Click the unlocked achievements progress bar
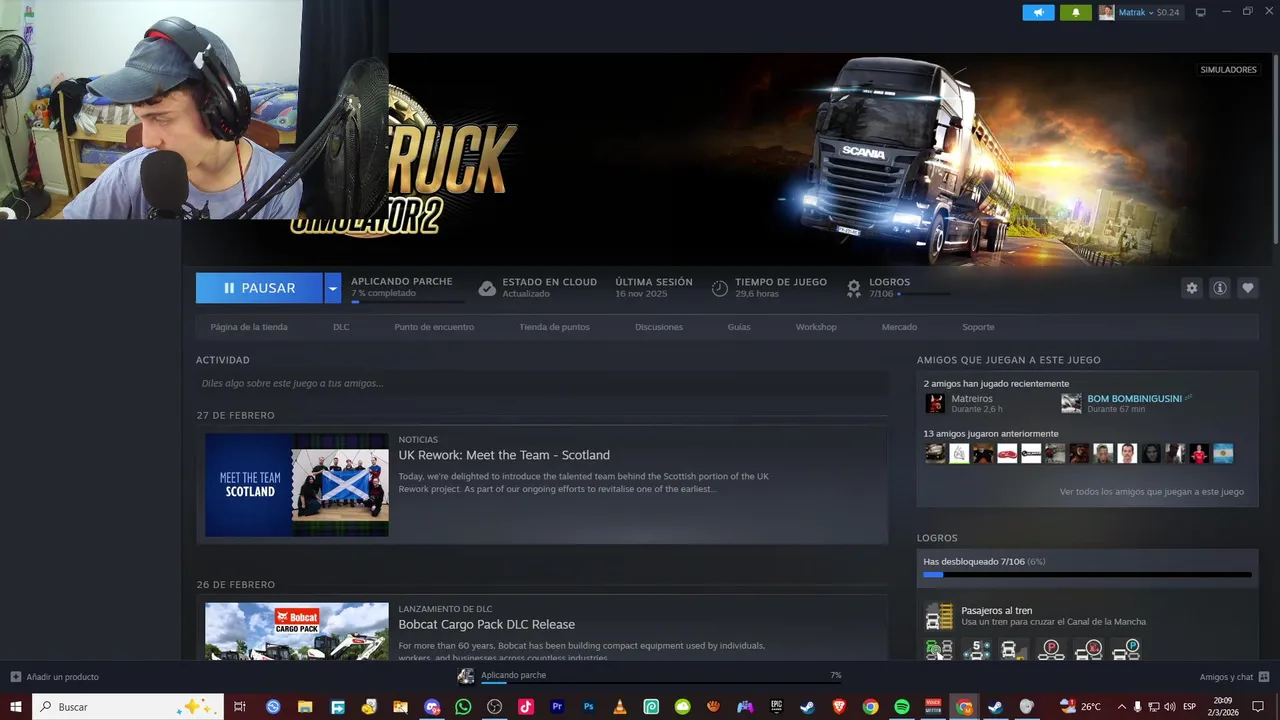1280x720 pixels. 1087,575
